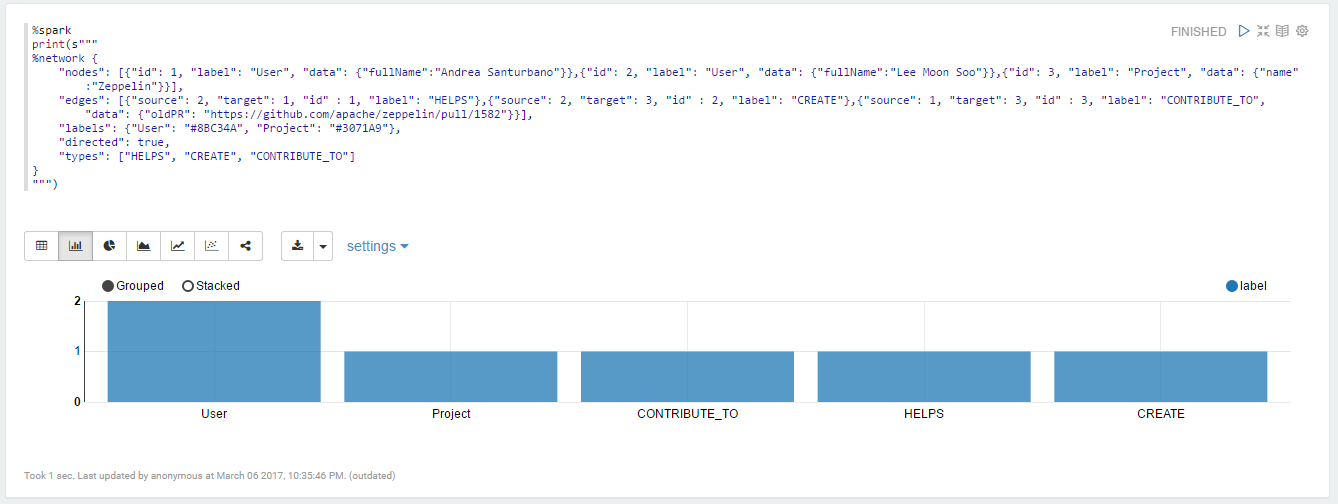Viewport: 1338px width, 504px height.
Task: Open the network graph visualization
Action: [246, 246]
